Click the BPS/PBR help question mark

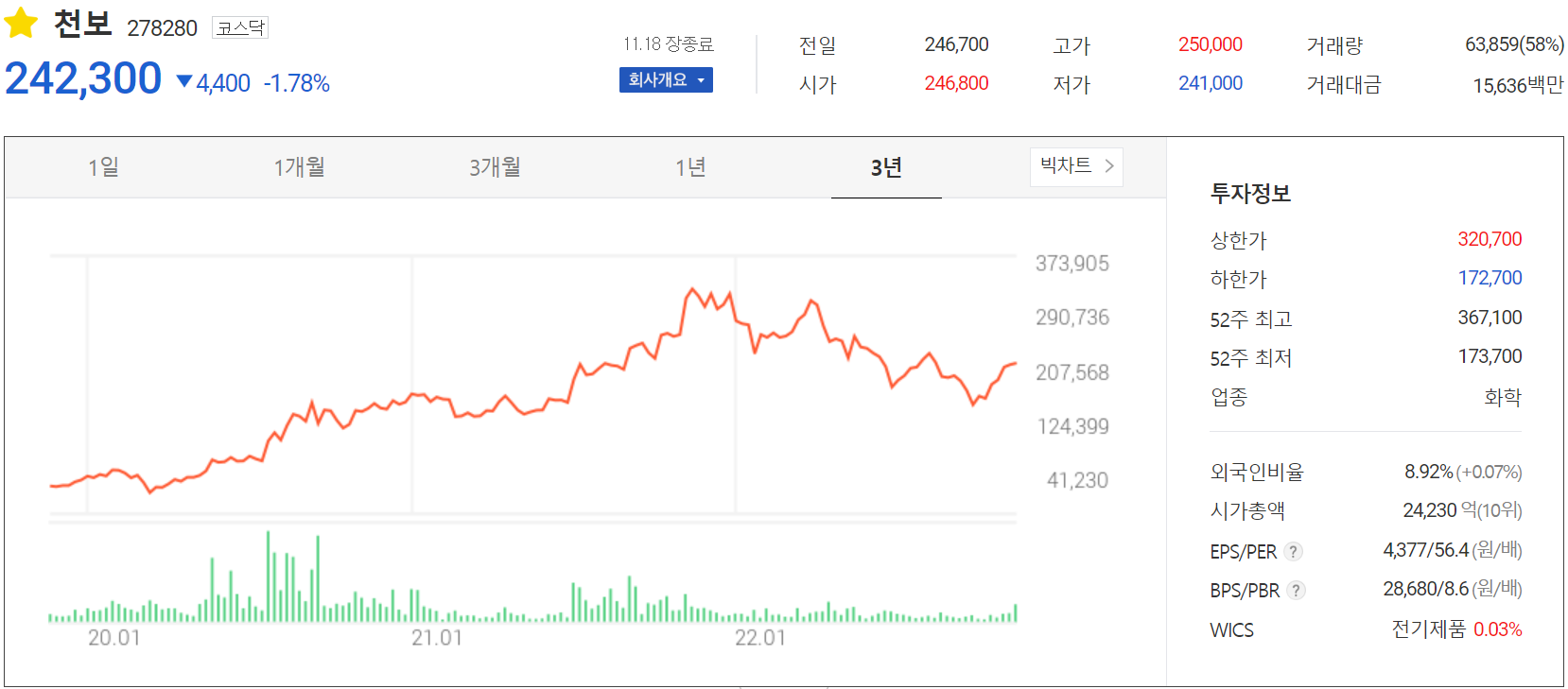pos(1297,590)
